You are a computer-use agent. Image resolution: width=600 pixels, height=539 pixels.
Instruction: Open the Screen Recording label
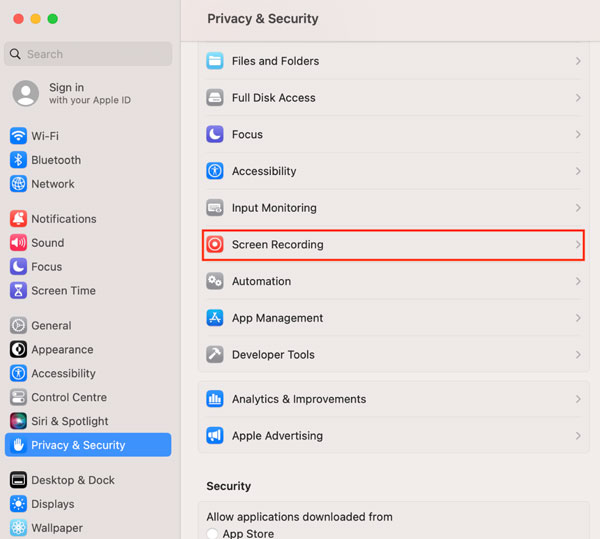(277, 244)
